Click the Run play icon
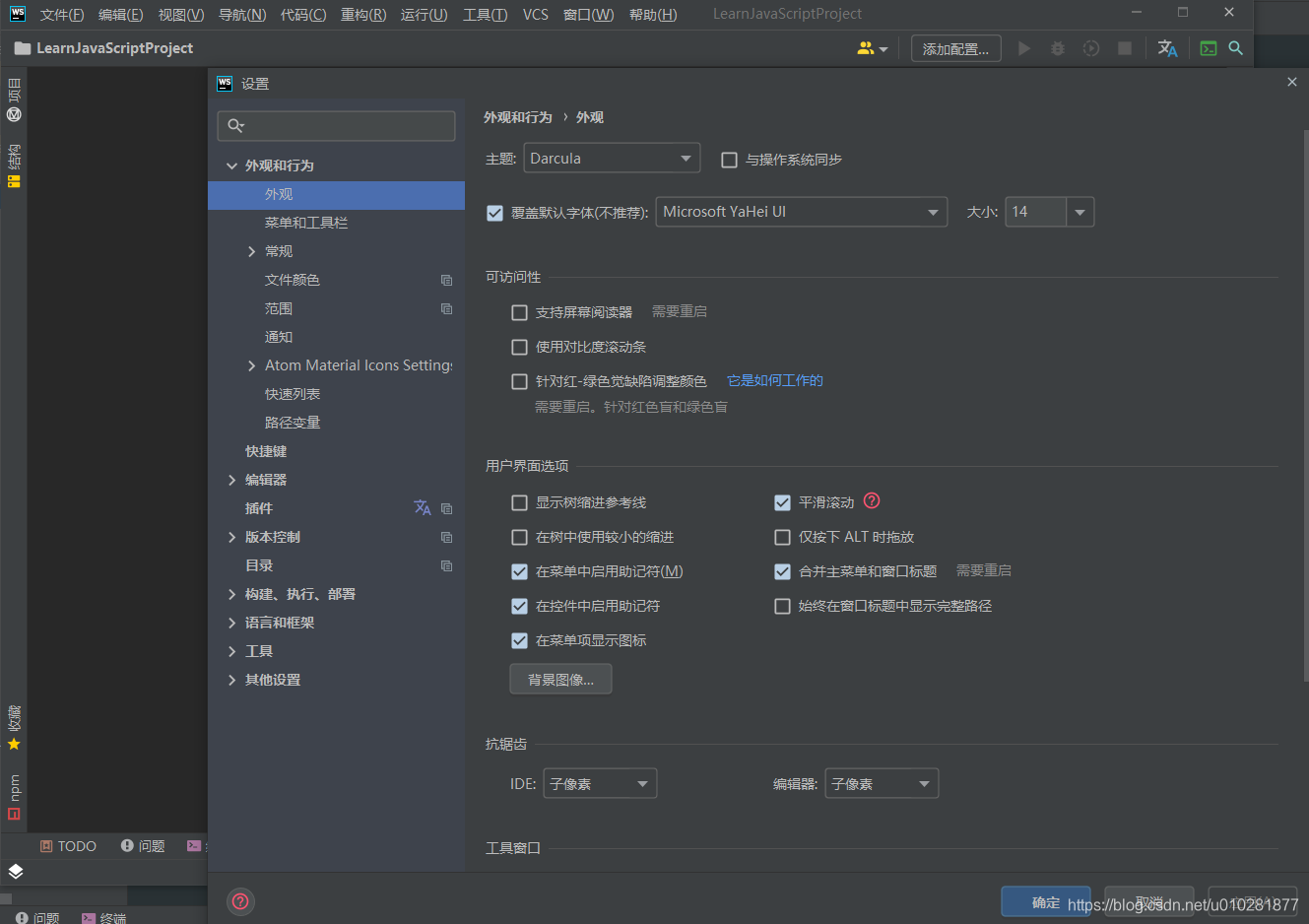1309x924 pixels. pos(1024,48)
